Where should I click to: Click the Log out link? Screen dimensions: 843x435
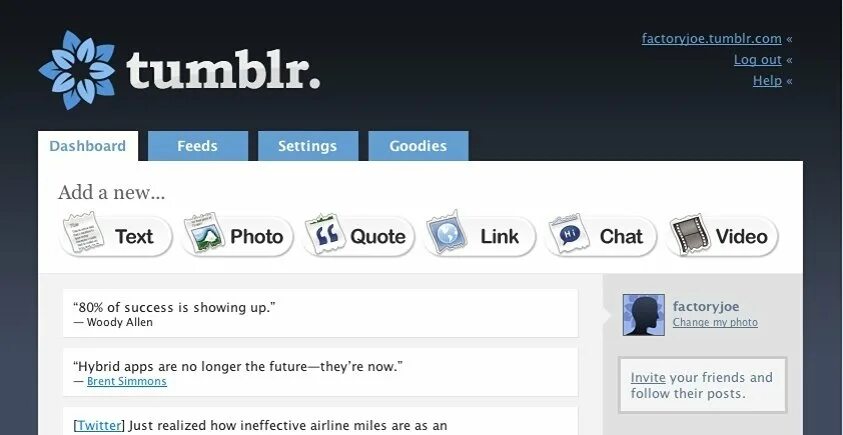click(x=758, y=60)
